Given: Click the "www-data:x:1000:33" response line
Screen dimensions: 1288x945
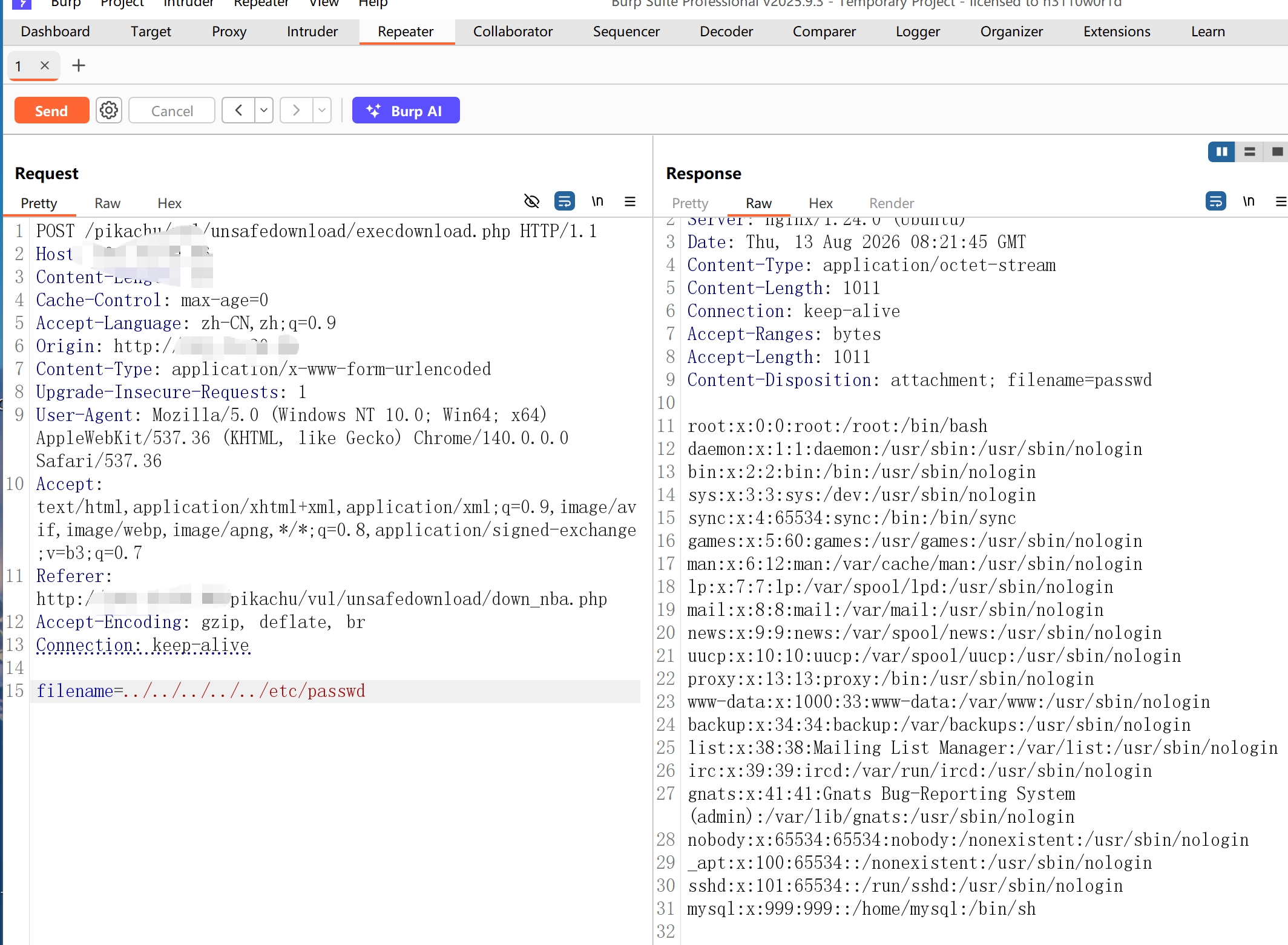Looking at the screenshot, I should 949,702.
